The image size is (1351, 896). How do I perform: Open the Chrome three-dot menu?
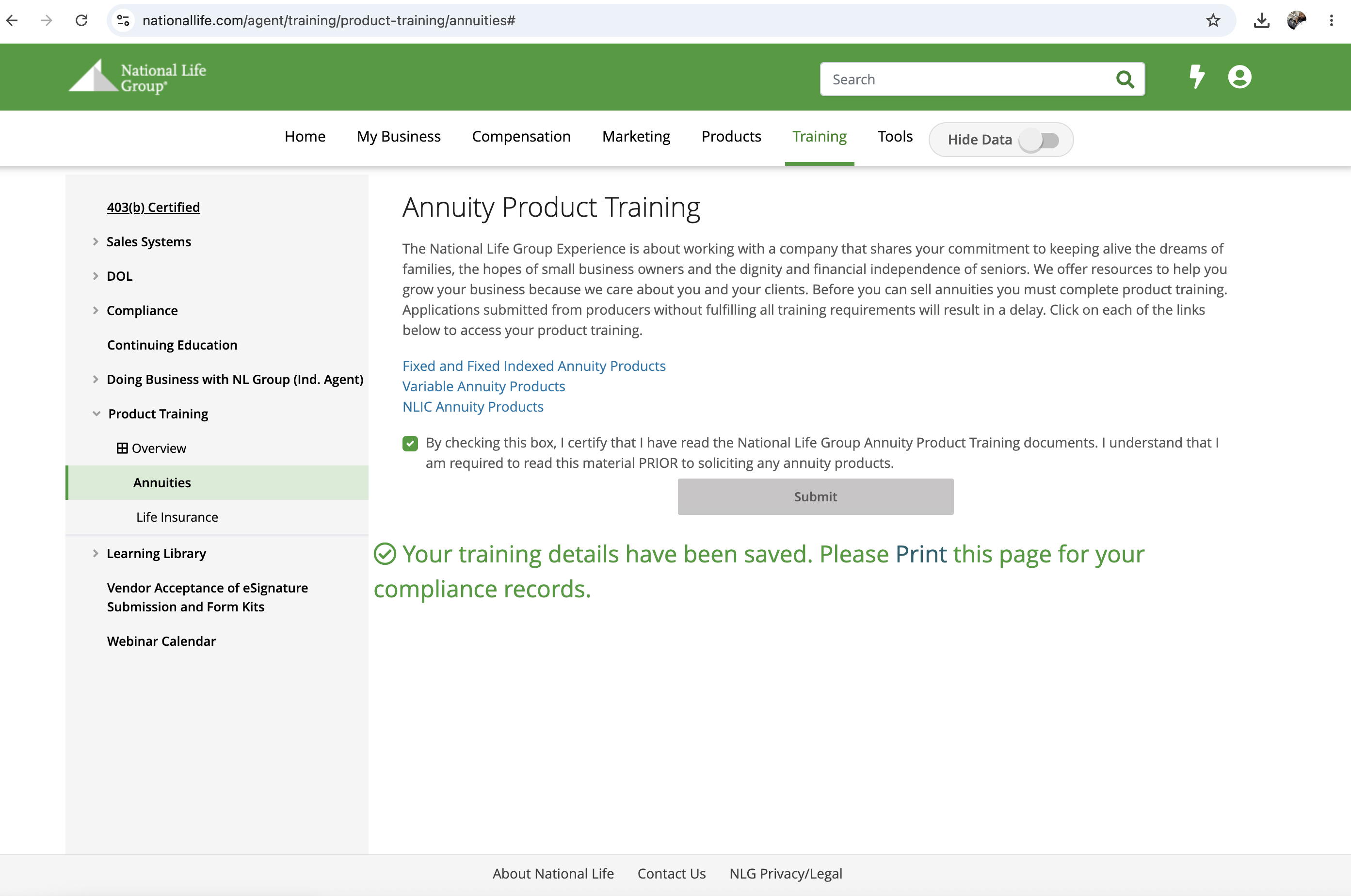pyautogui.click(x=1332, y=20)
